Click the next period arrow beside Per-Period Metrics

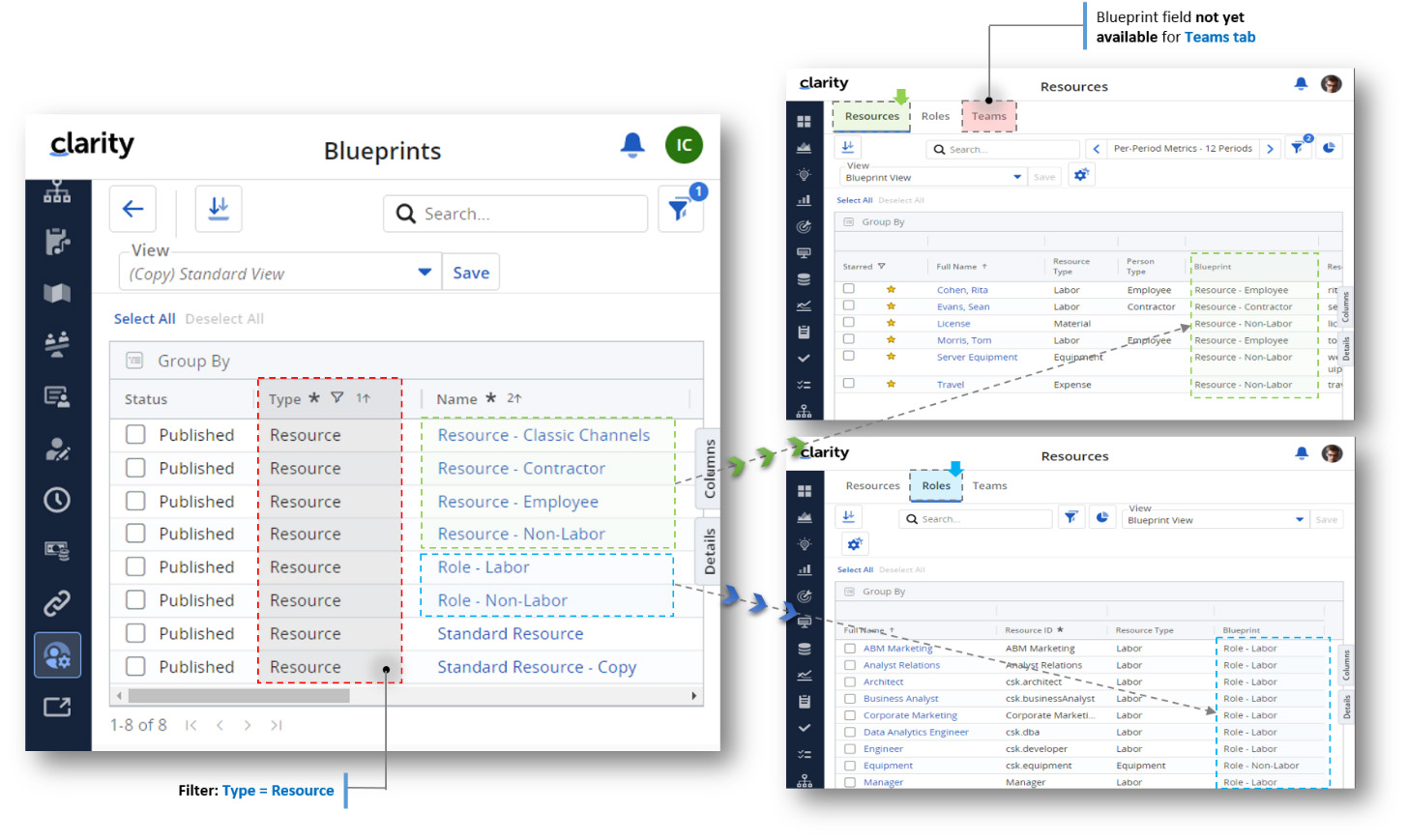(1270, 149)
